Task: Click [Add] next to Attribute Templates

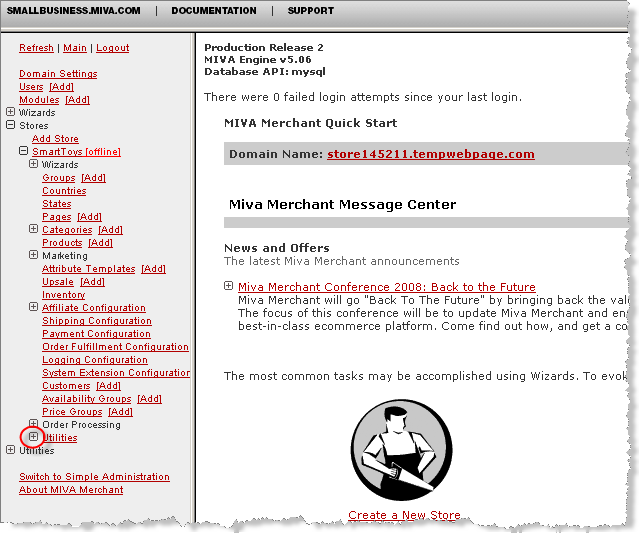Action: click(154, 269)
